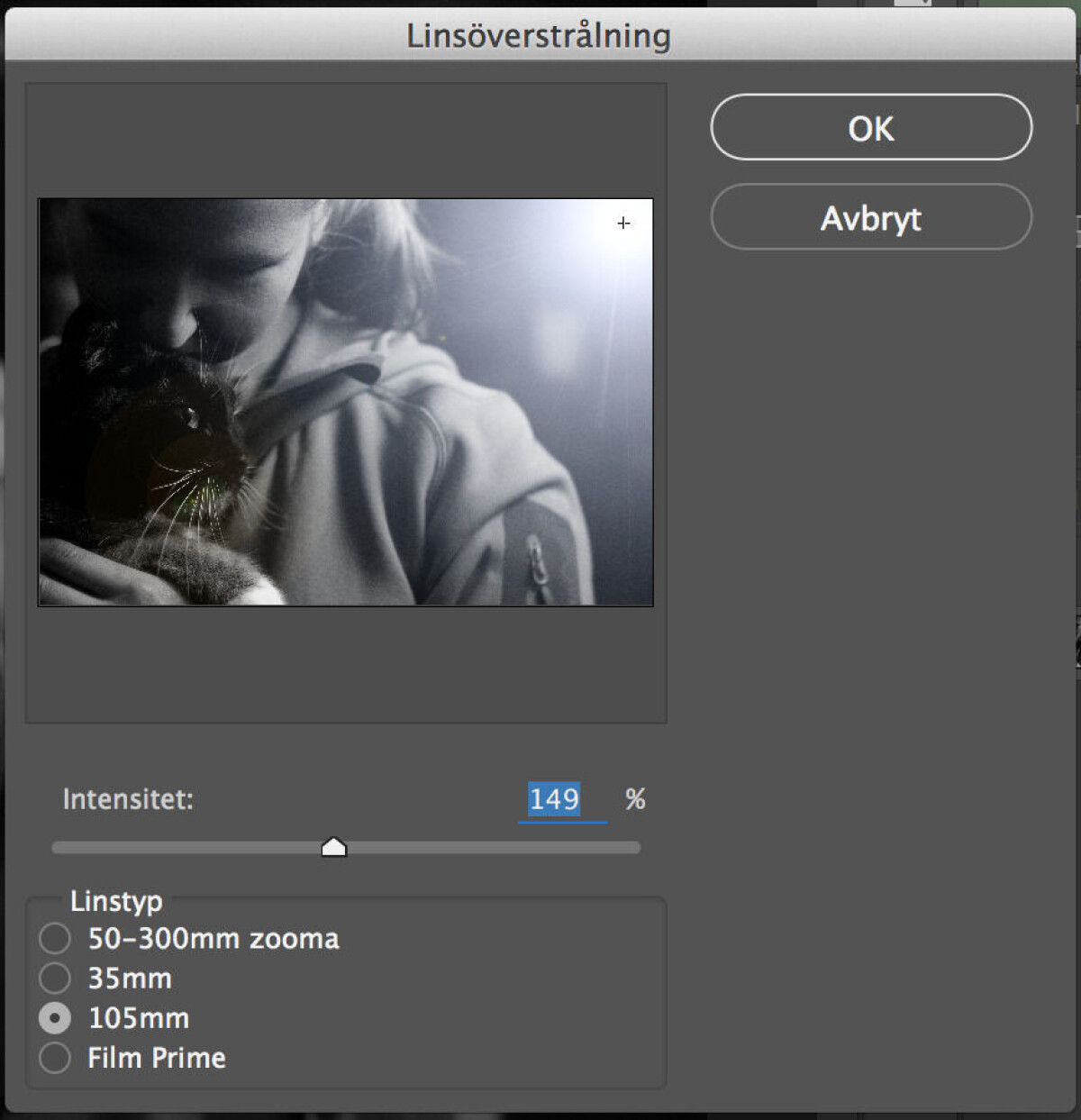Click the Intensitet percentage input field
The image size is (1081, 1120).
tap(562, 799)
